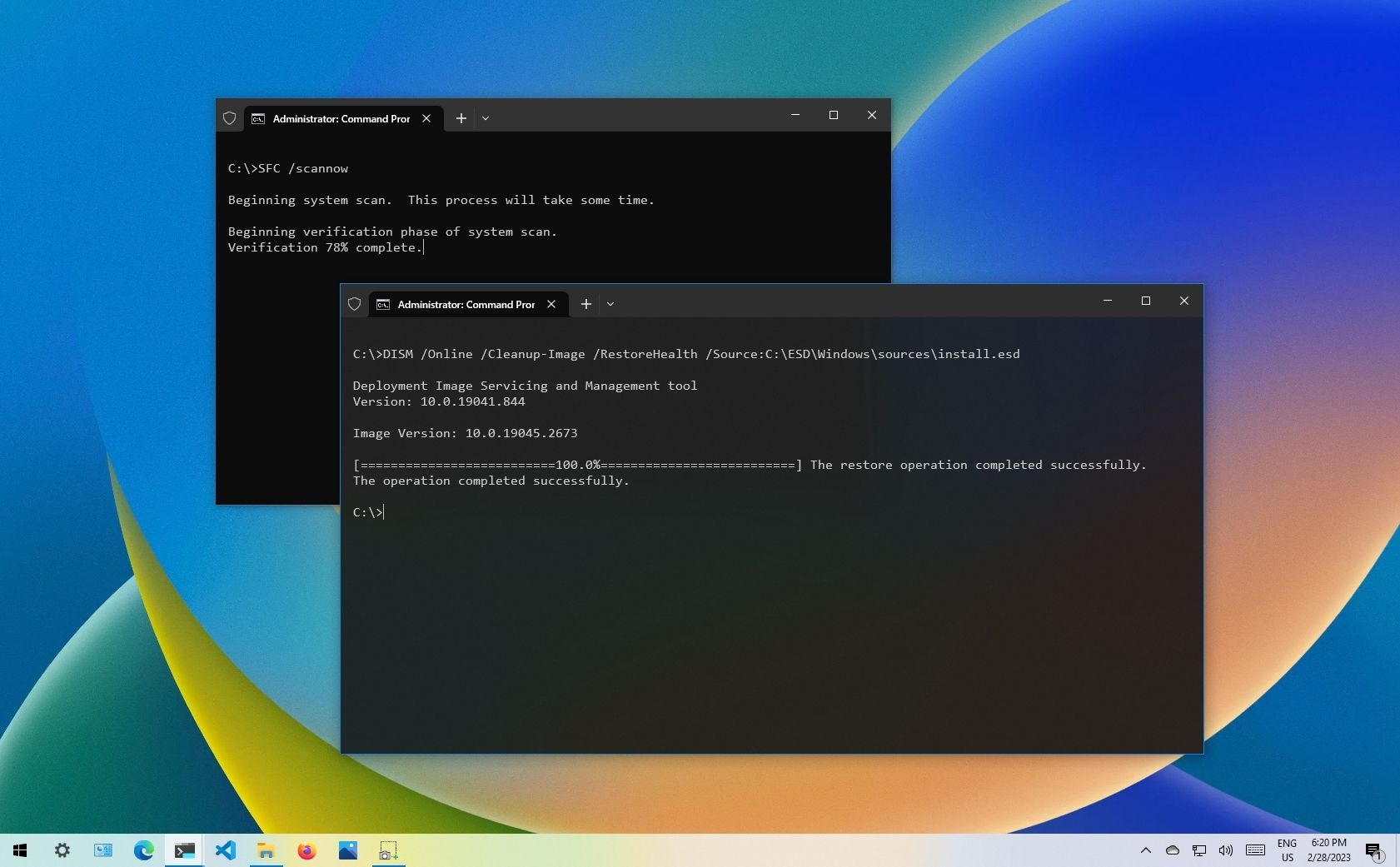
Task: Launch Firefox from the taskbar
Action: 306,850
